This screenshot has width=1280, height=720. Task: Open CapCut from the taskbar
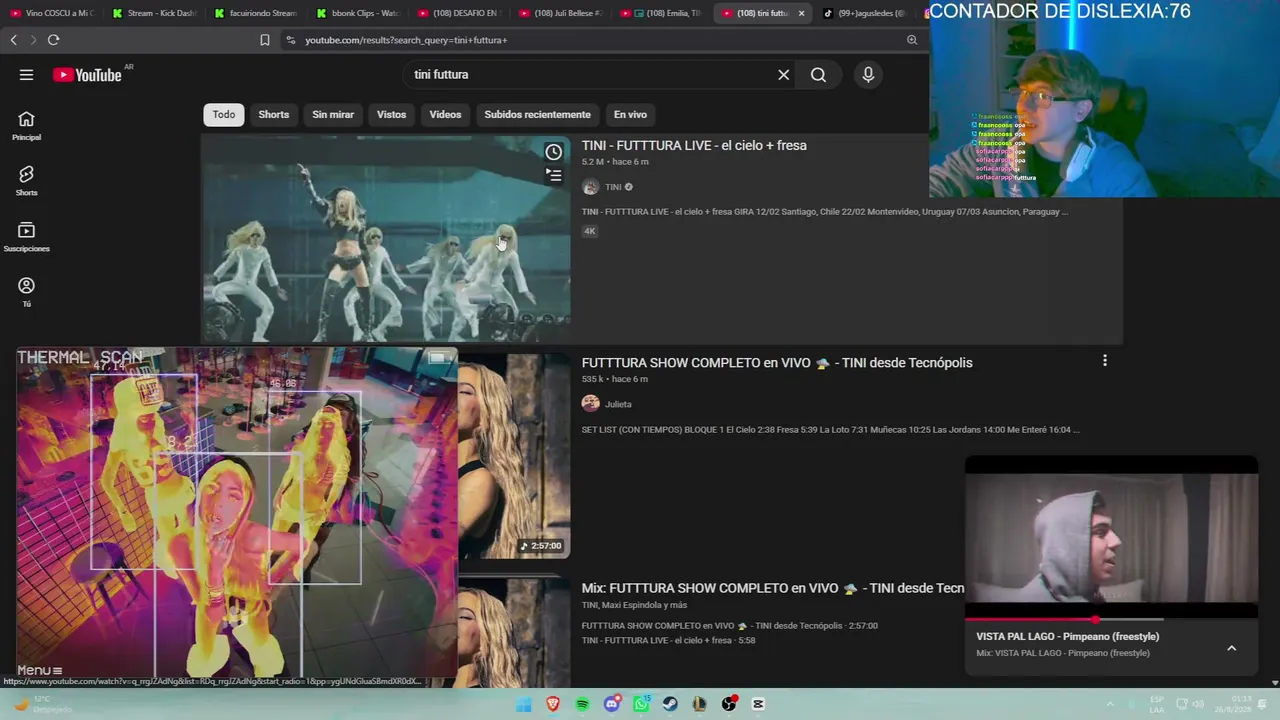(x=758, y=704)
